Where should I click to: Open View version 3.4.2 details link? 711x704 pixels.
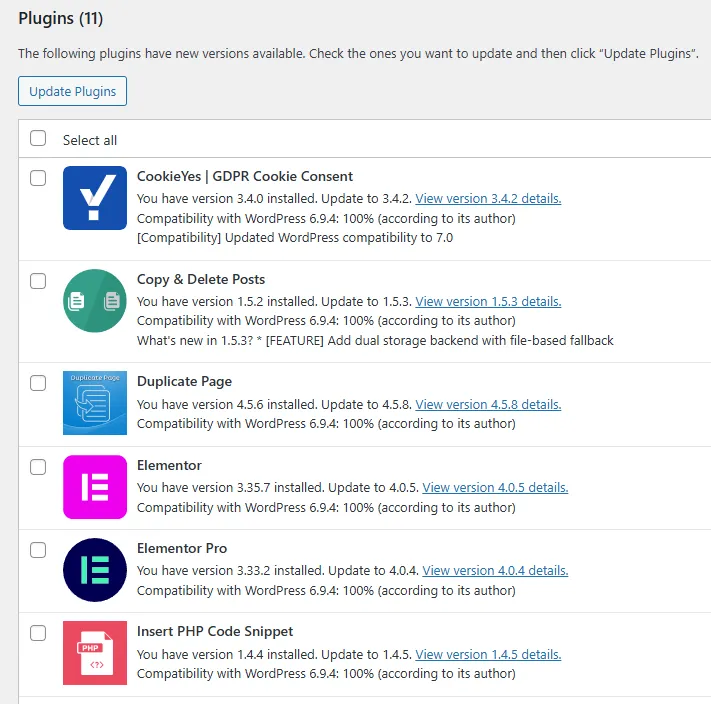(x=488, y=199)
